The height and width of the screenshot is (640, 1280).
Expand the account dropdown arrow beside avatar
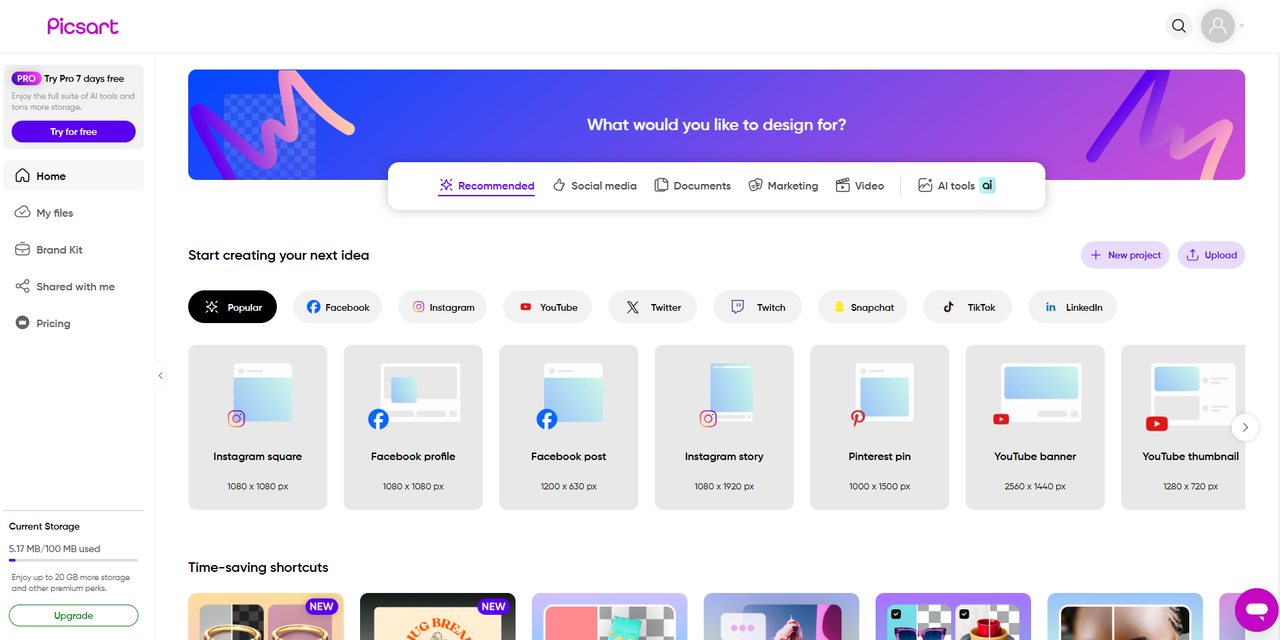point(1242,26)
